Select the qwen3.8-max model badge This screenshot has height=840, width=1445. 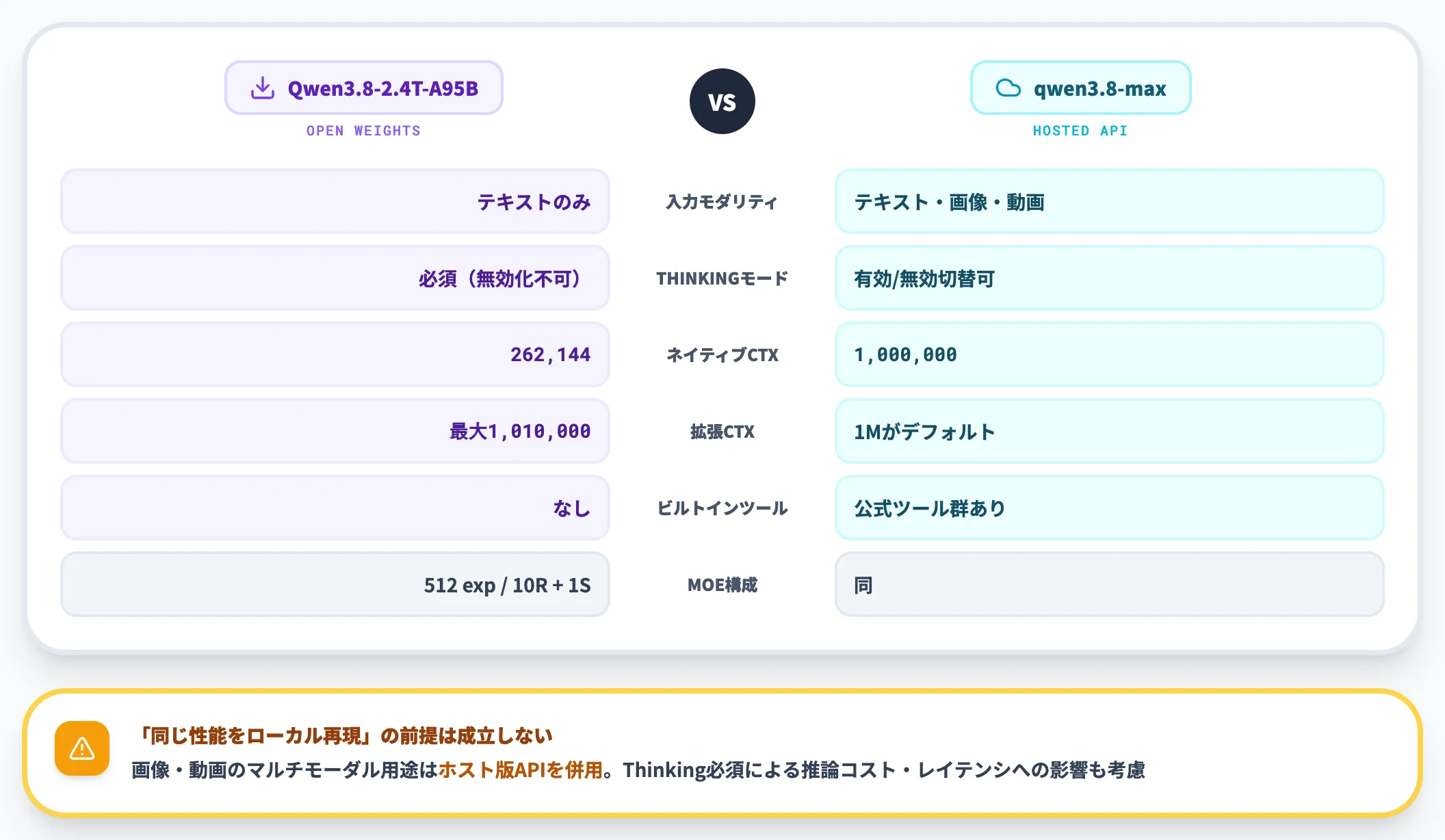1081,88
